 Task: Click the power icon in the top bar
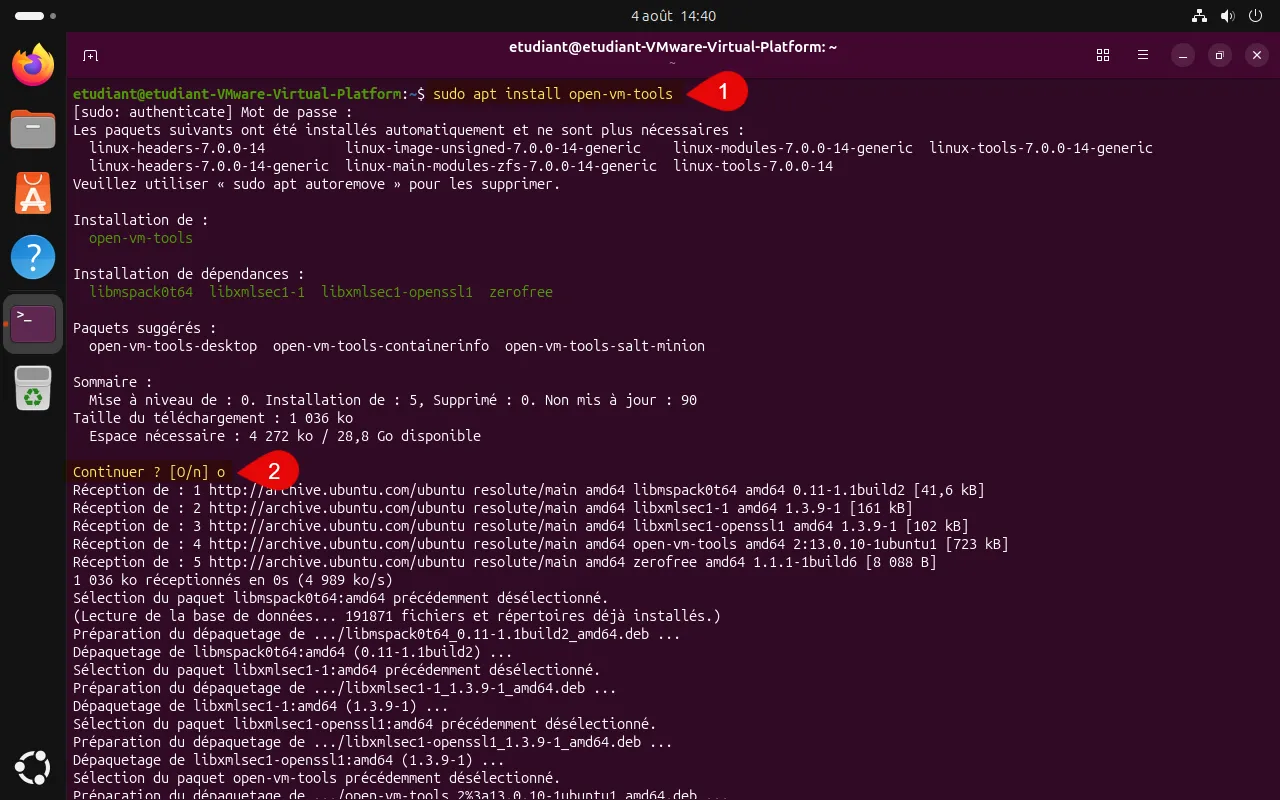(1255, 16)
